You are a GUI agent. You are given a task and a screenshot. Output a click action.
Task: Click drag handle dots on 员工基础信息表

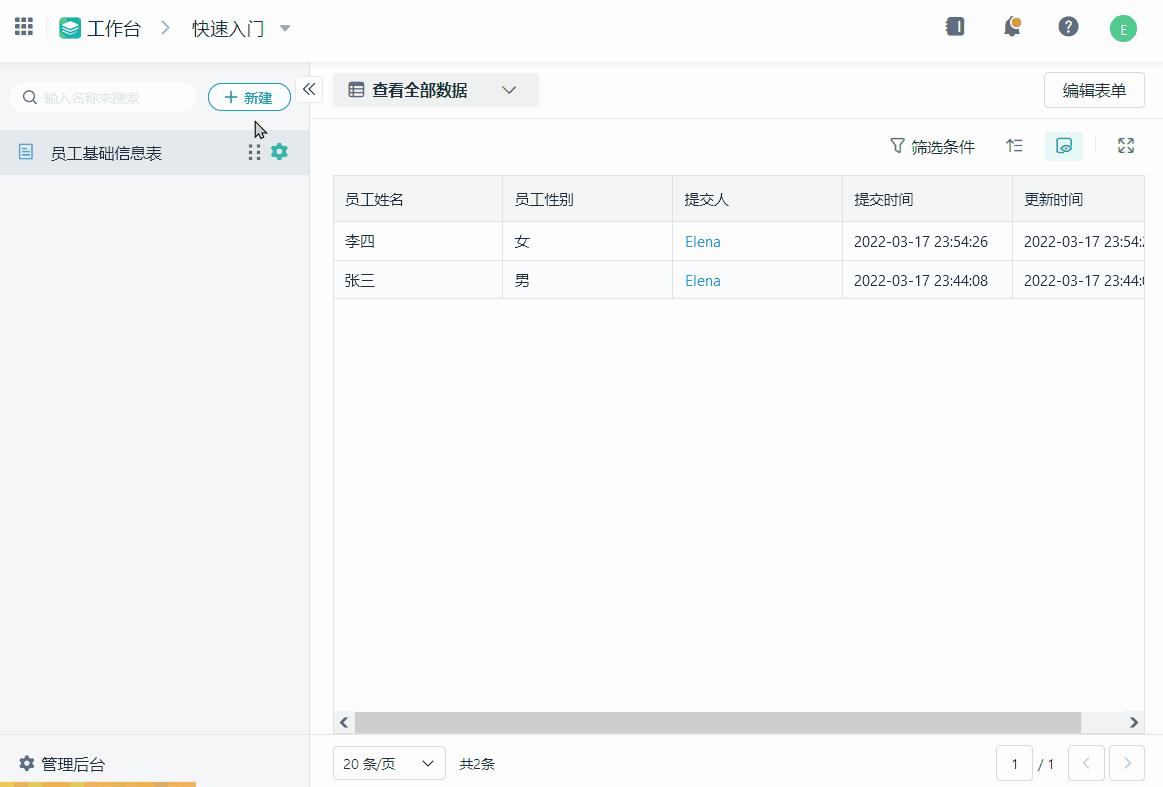tap(254, 151)
